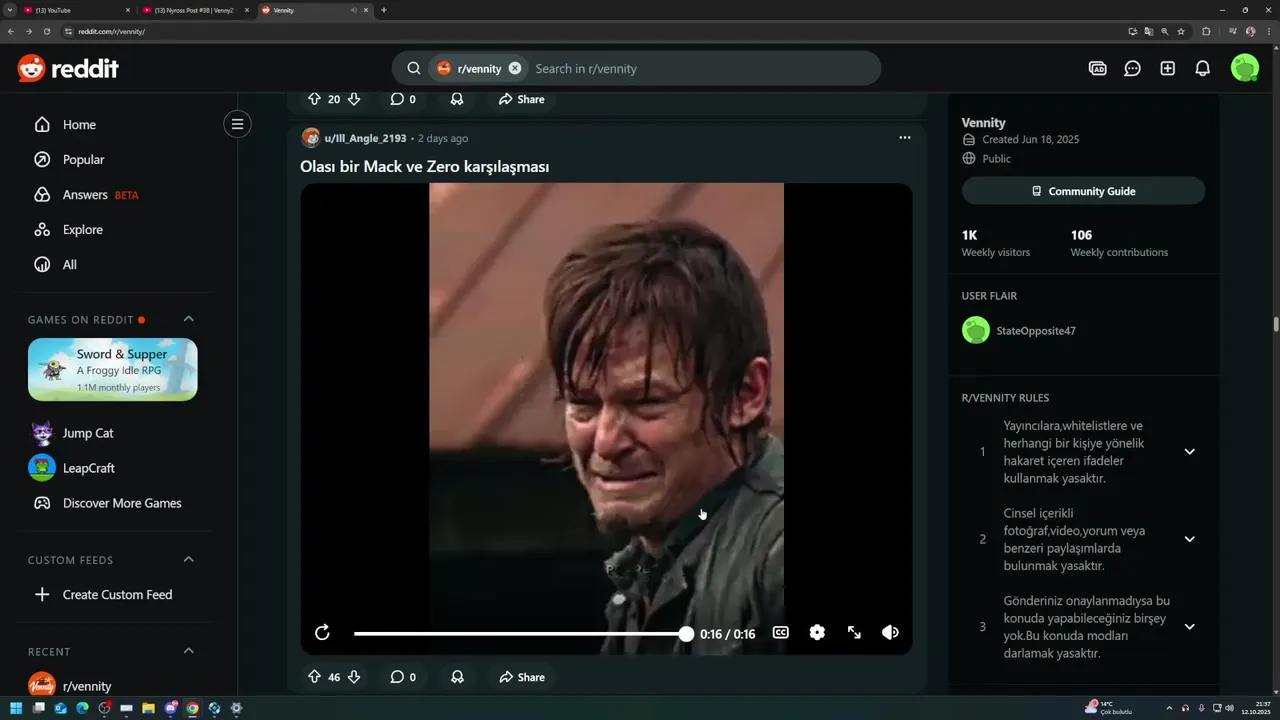Open Sword & Supper game card
This screenshot has width=1280, height=720.
[112, 369]
